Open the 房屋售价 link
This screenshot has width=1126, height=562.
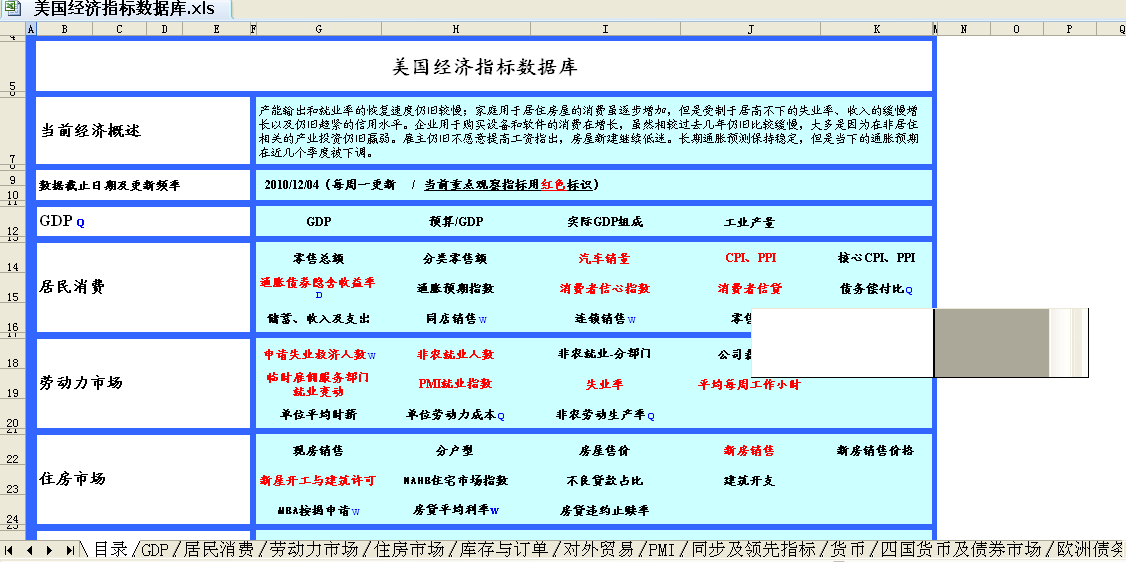point(605,451)
